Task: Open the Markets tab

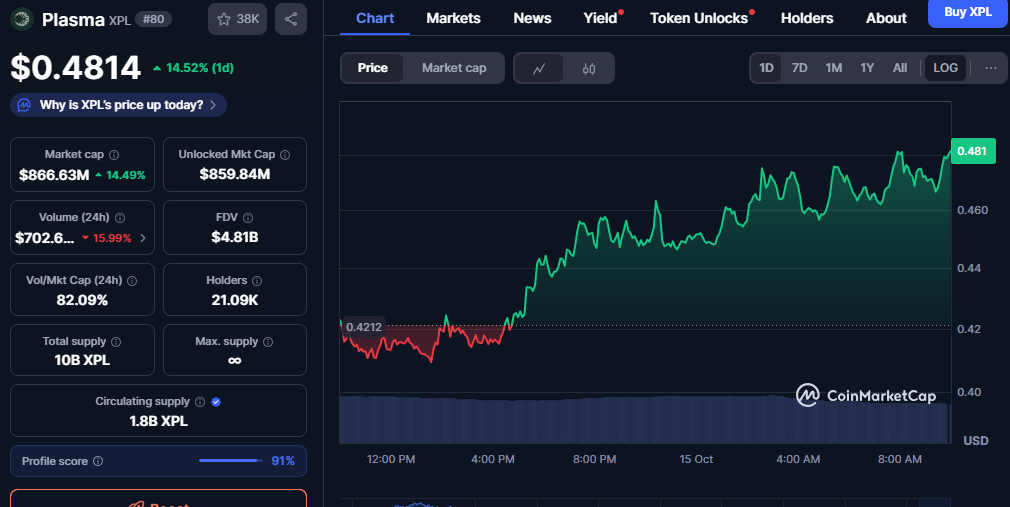Action: [x=453, y=18]
